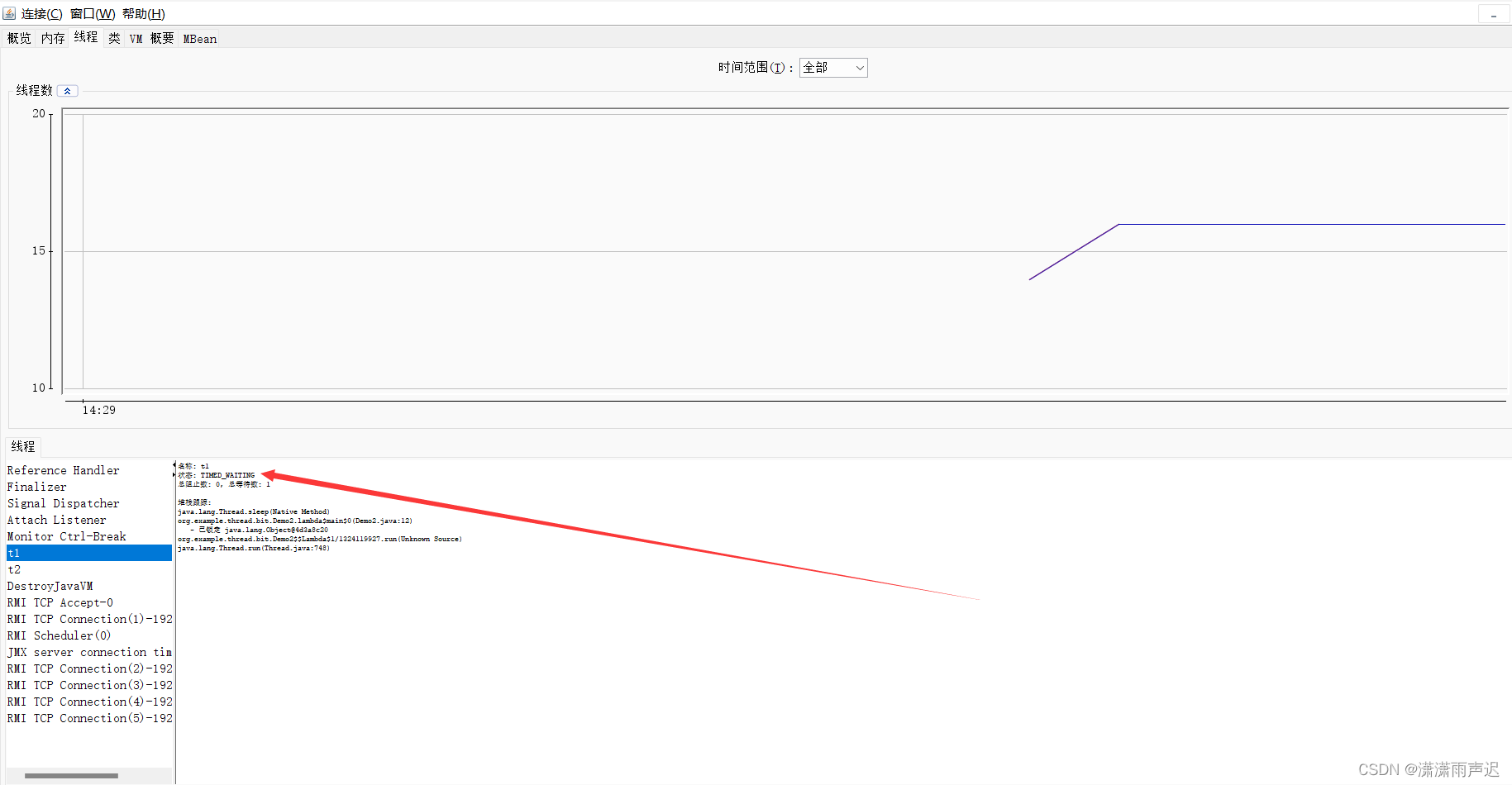Open the 帮助(H) menu
This screenshot has width=1512, height=785.
tap(144, 14)
